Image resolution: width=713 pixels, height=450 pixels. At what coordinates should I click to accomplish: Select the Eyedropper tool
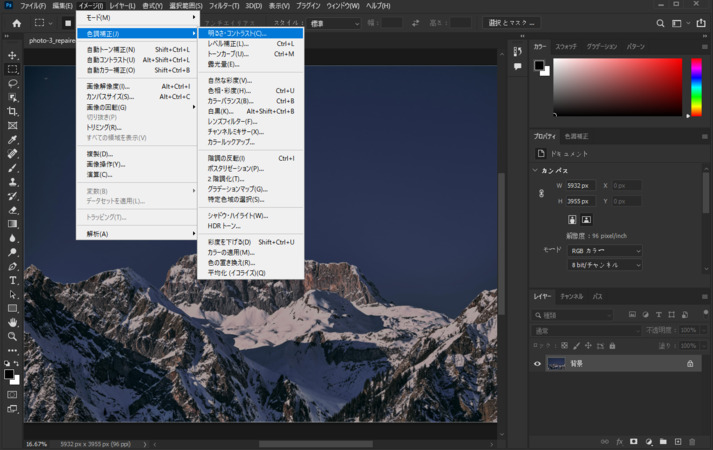12,140
